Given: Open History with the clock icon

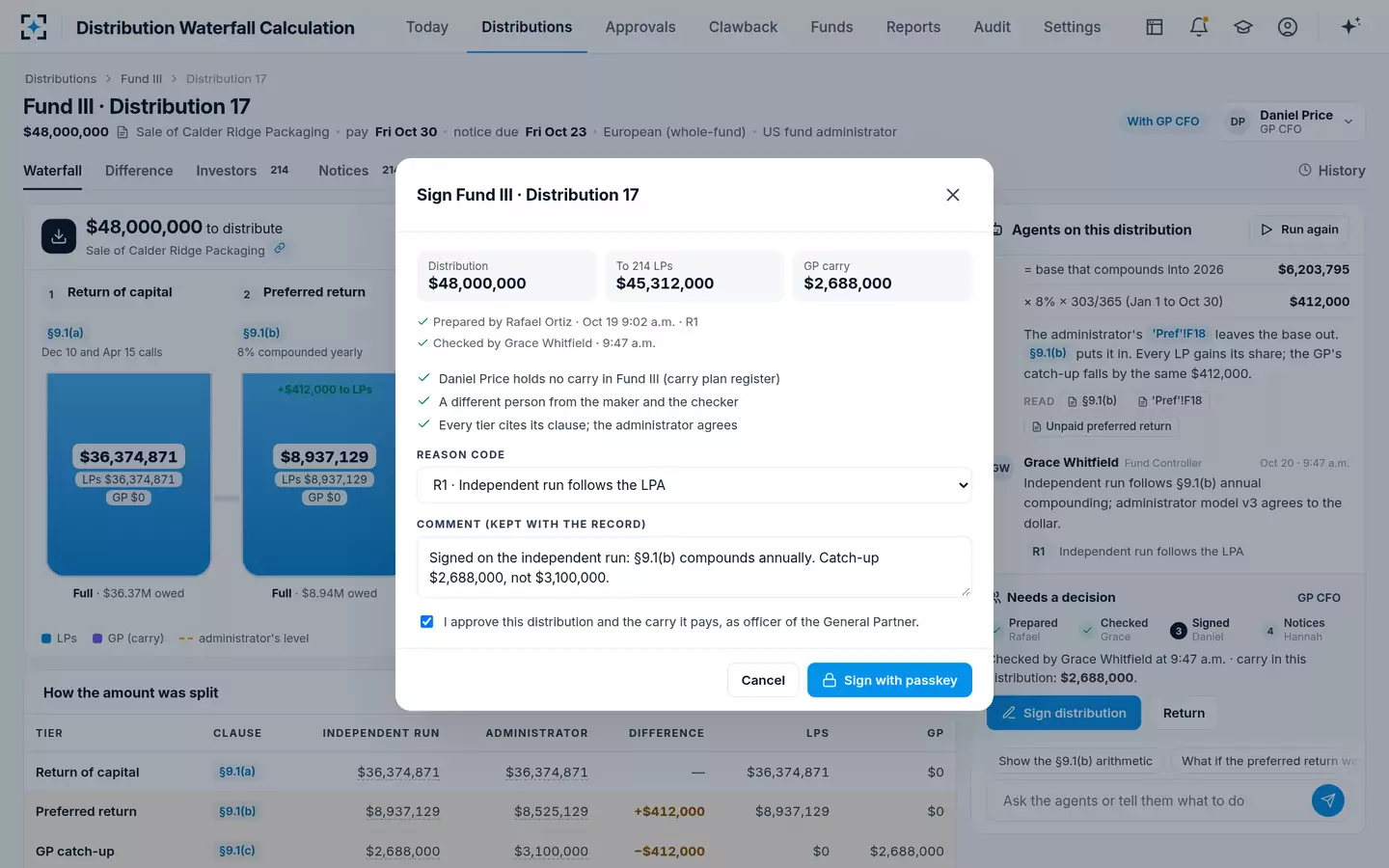Looking at the screenshot, I should point(1331,171).
